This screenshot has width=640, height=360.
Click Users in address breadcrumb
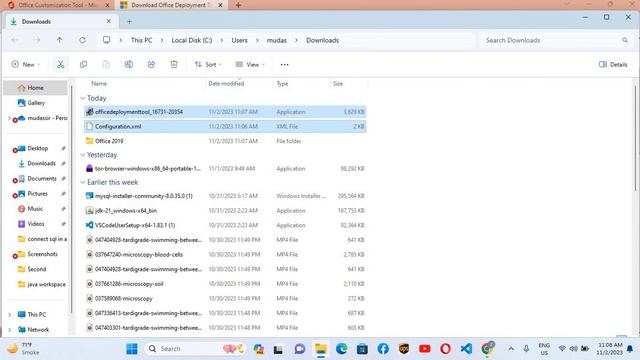[x=240, y=40]
